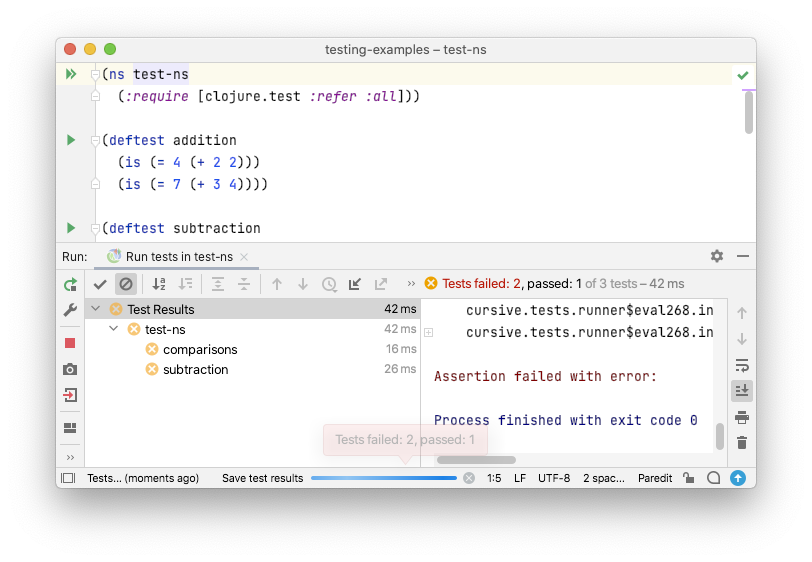Cancel the Save test results progress
The width and height of the screenshot is (812, 562).
pos(469,478)
